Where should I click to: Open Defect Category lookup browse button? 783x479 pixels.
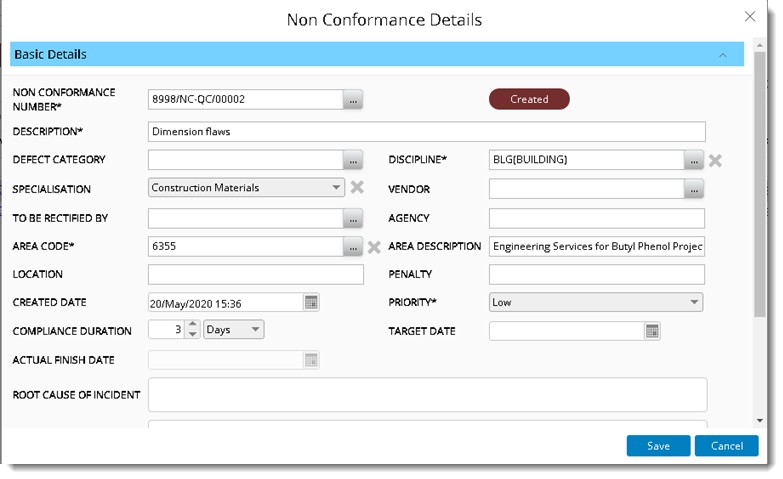(353, 160)
